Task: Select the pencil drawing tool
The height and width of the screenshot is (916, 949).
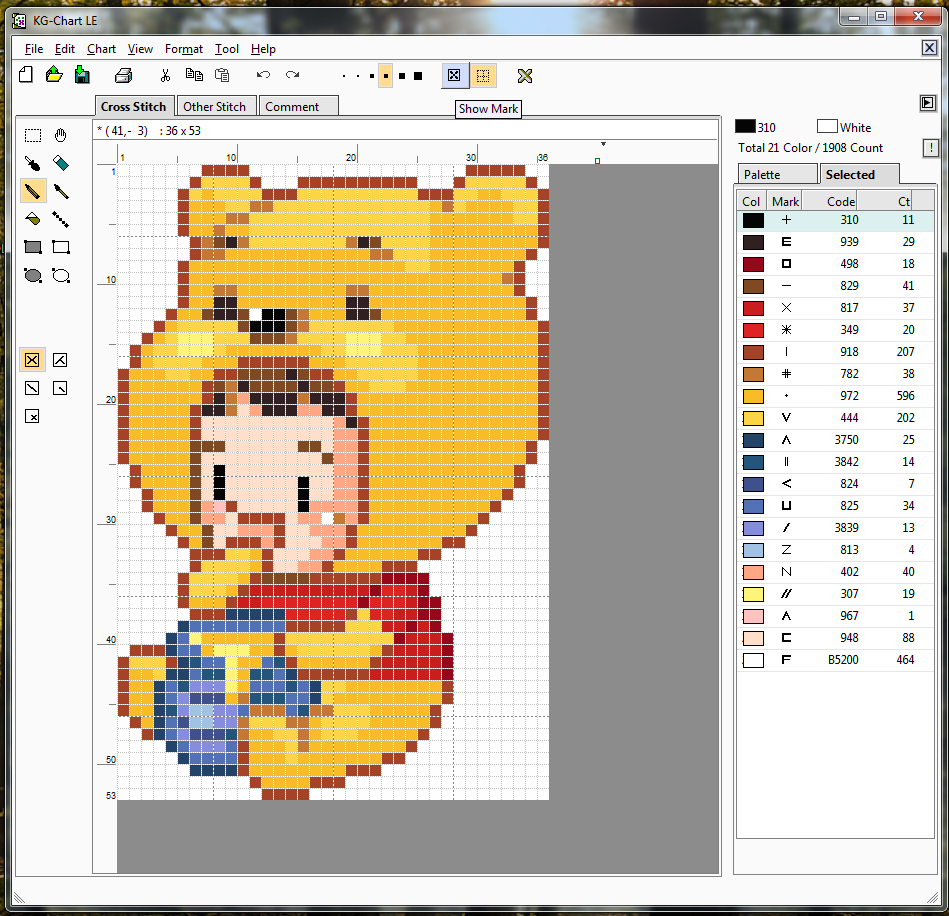Action: pos(33,191)
